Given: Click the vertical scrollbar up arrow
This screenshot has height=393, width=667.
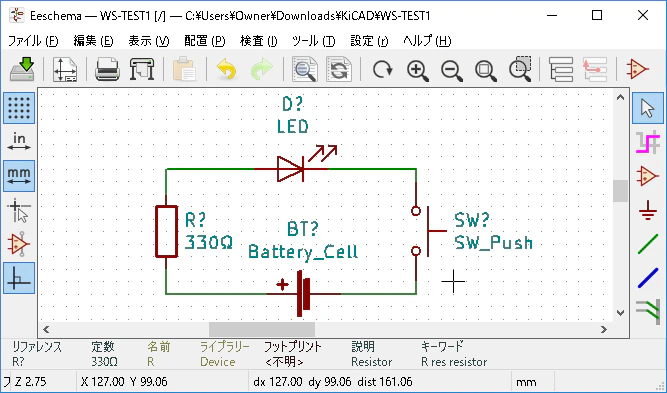Looking at the screenshot, I should (620, 97).
